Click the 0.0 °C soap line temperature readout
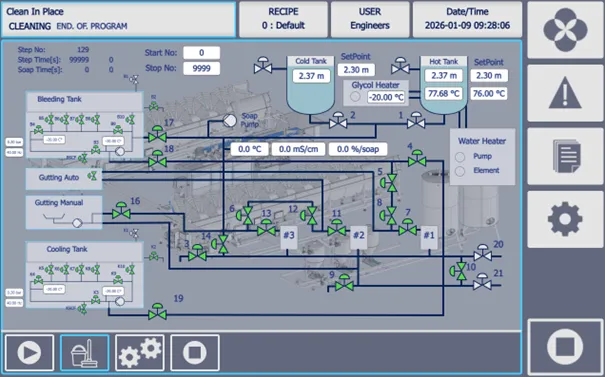The image size is (605, 377). click(250, 149)
